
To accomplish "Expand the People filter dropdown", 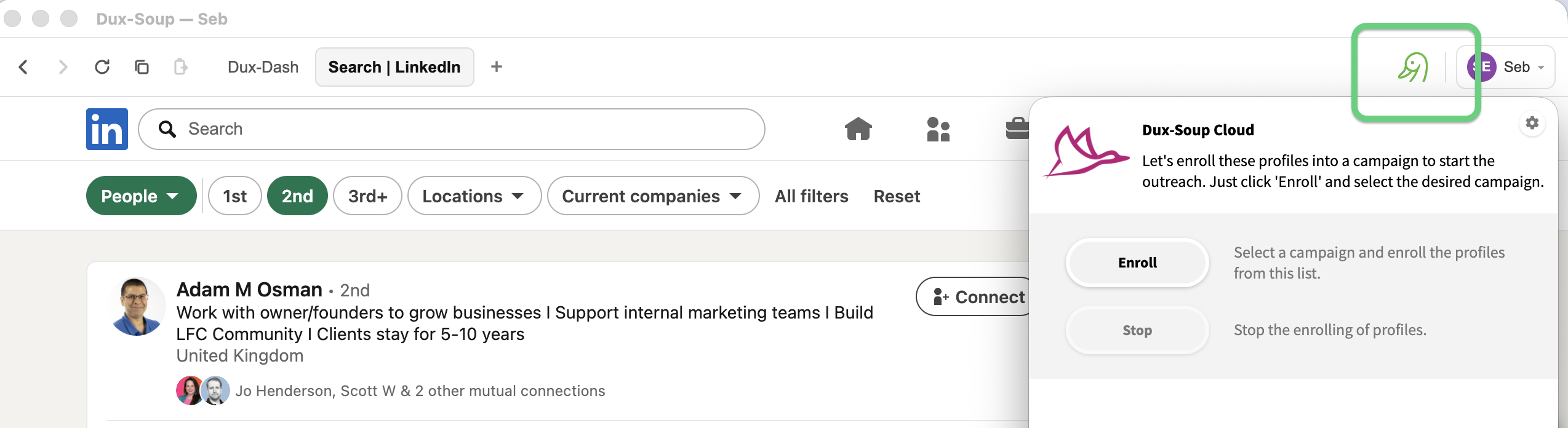I will 141,196.
